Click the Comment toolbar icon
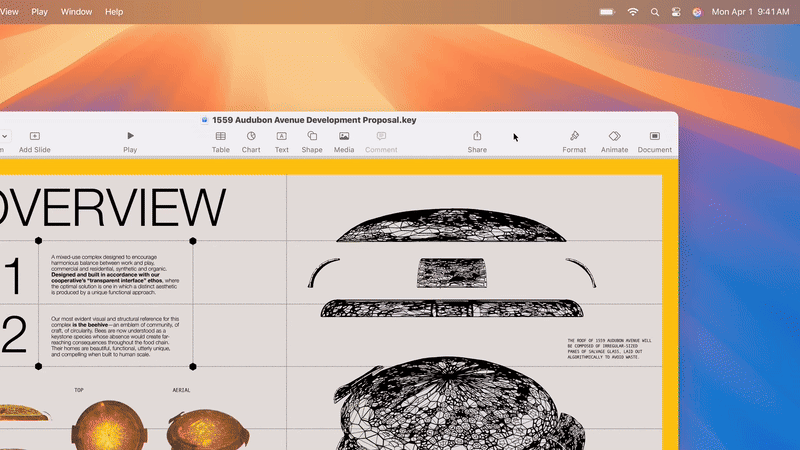 (x=381, y=136)
